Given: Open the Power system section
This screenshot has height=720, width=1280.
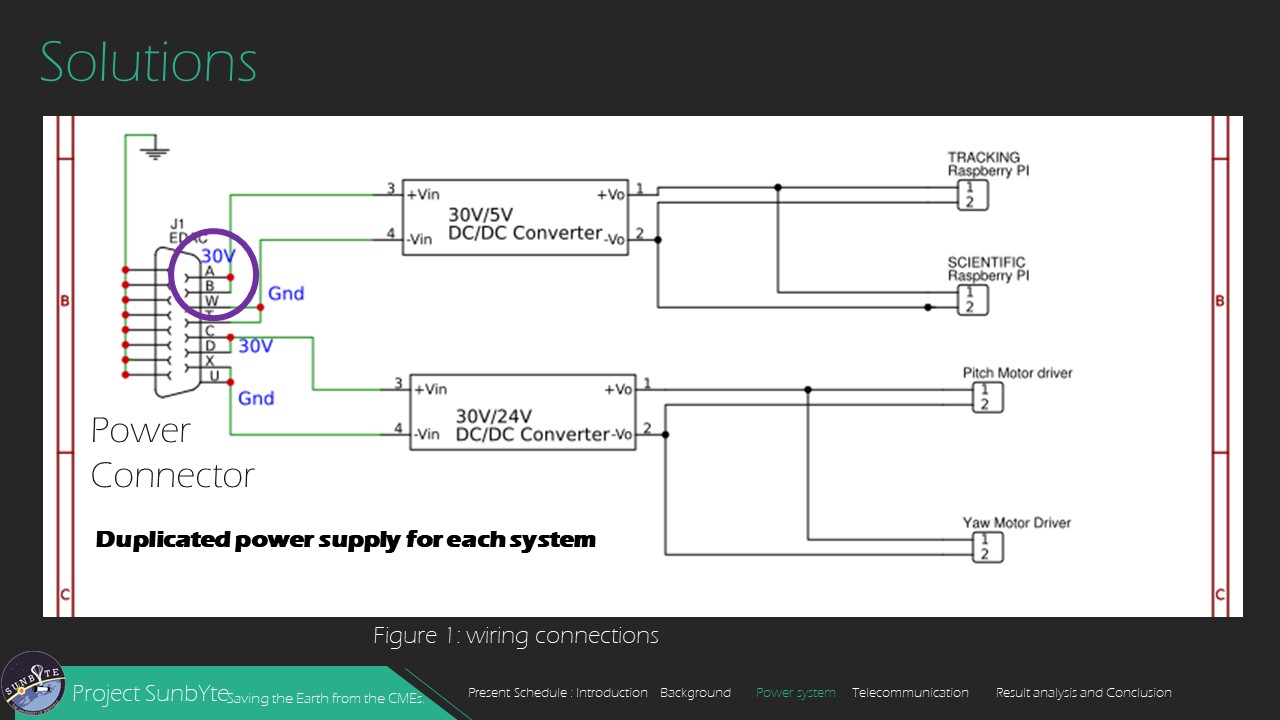Looking at the screenshot, I should coord(795,693).
